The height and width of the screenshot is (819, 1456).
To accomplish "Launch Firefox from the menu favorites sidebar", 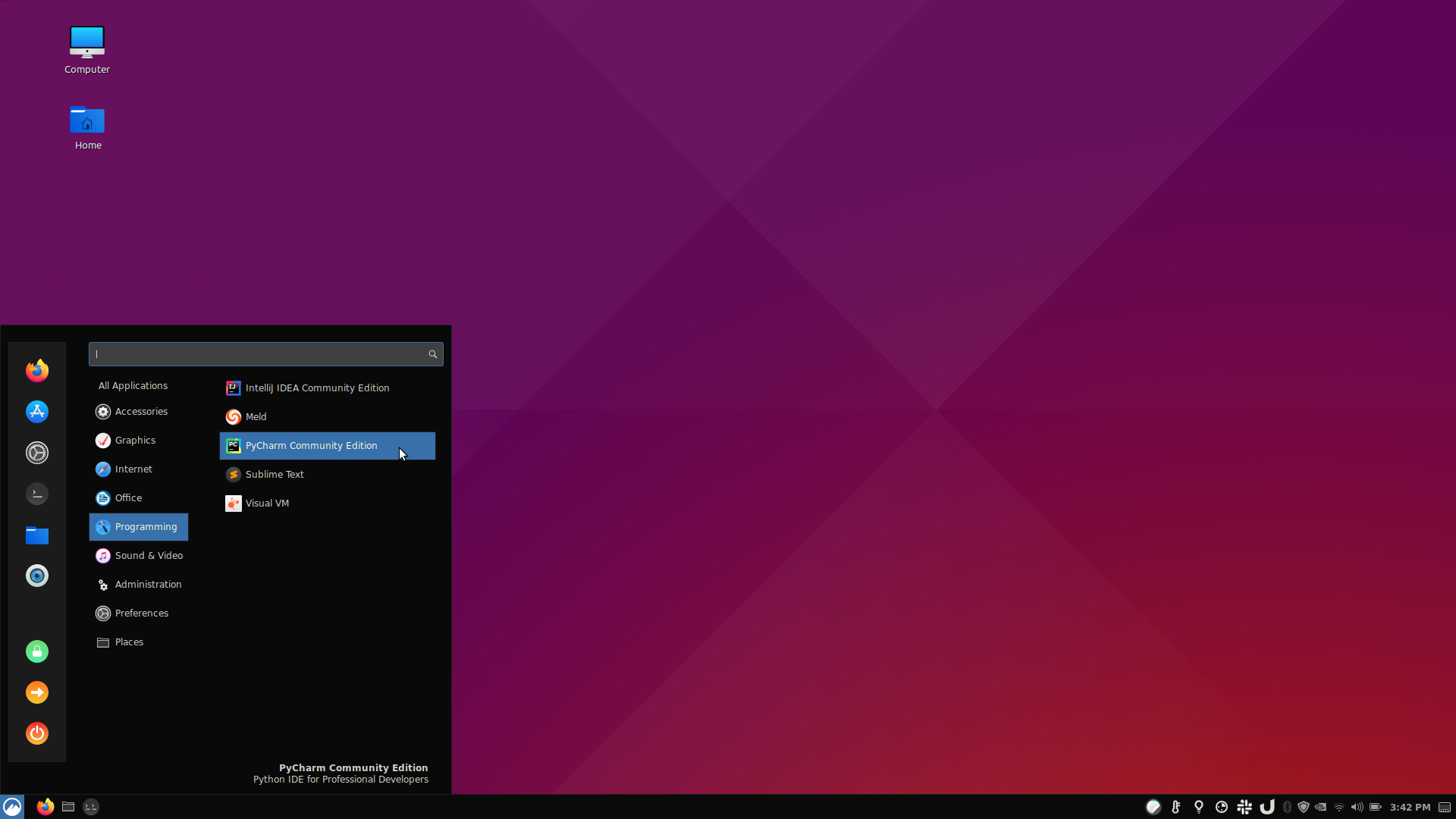I will click(37, 370).
